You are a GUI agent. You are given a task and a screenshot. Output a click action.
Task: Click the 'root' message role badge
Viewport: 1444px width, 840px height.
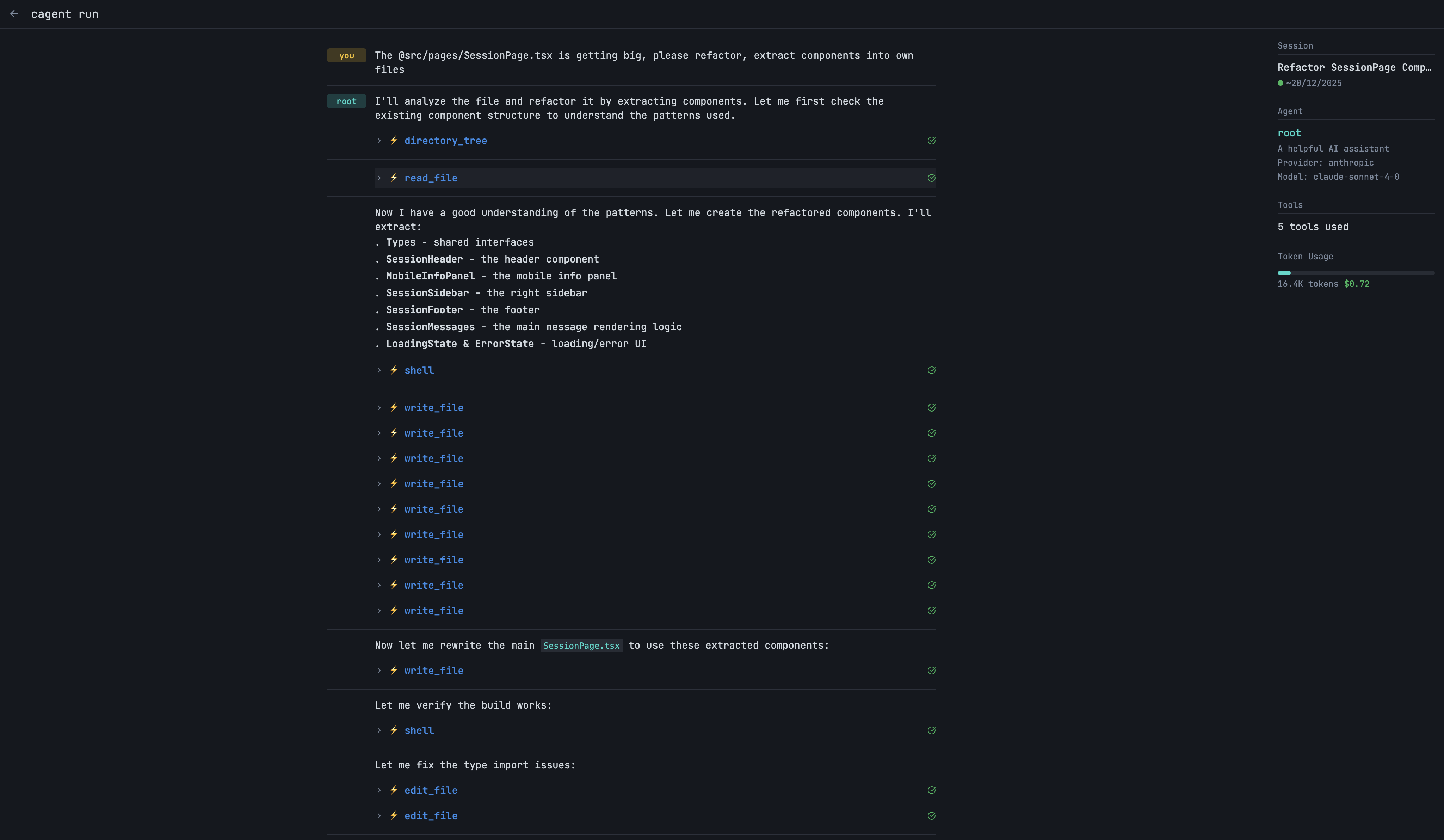346,101
